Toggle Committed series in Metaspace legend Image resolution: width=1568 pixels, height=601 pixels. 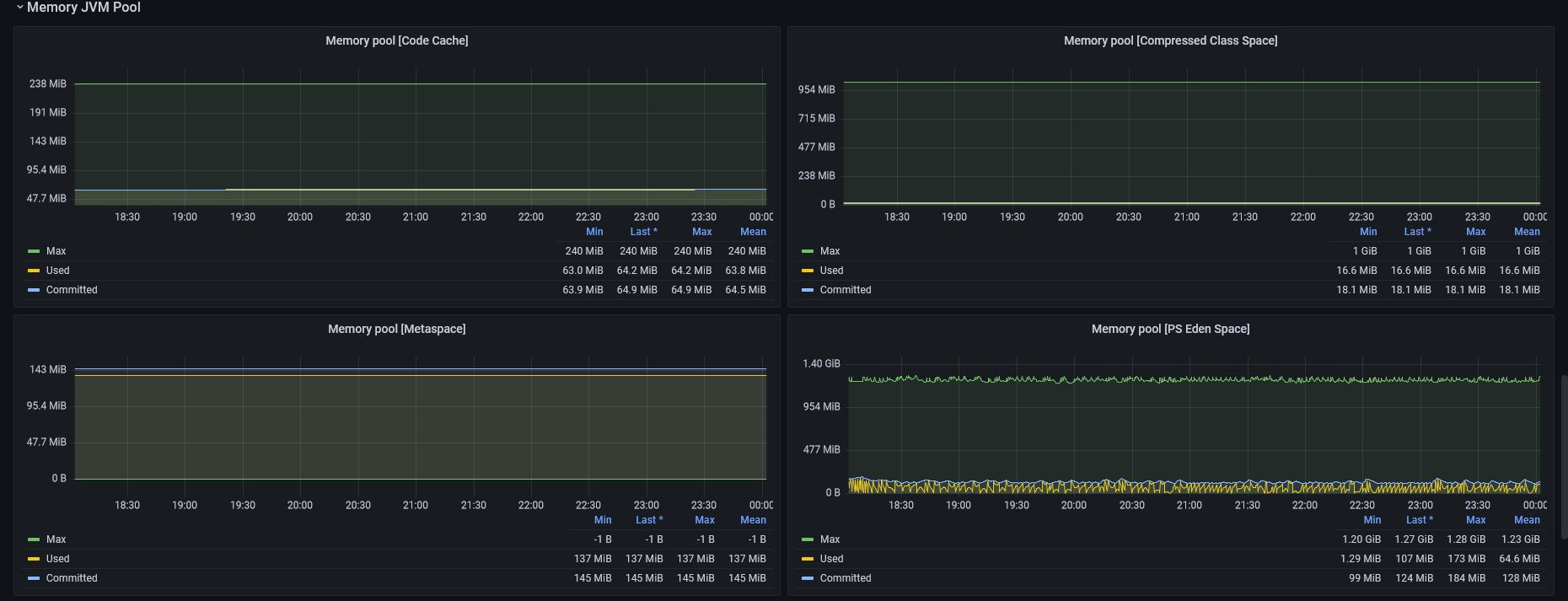(x=72, y=578)
